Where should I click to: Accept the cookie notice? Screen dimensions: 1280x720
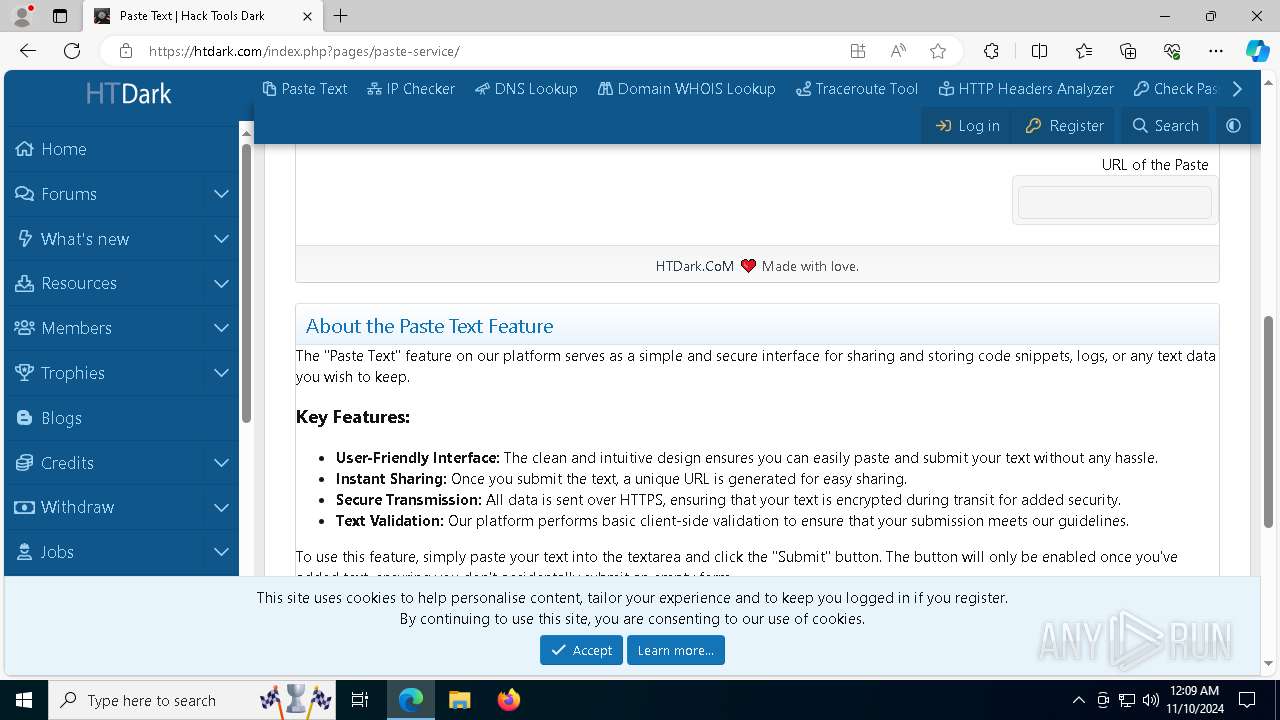pyautogui.click(x=581, y=650)
